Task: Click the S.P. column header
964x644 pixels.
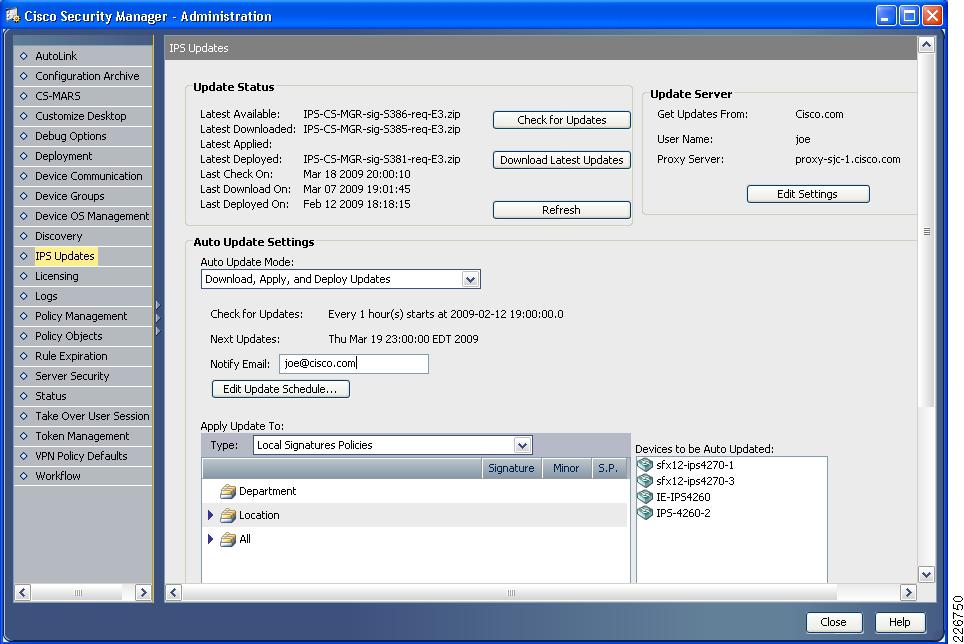Action: tap(608, 468)
